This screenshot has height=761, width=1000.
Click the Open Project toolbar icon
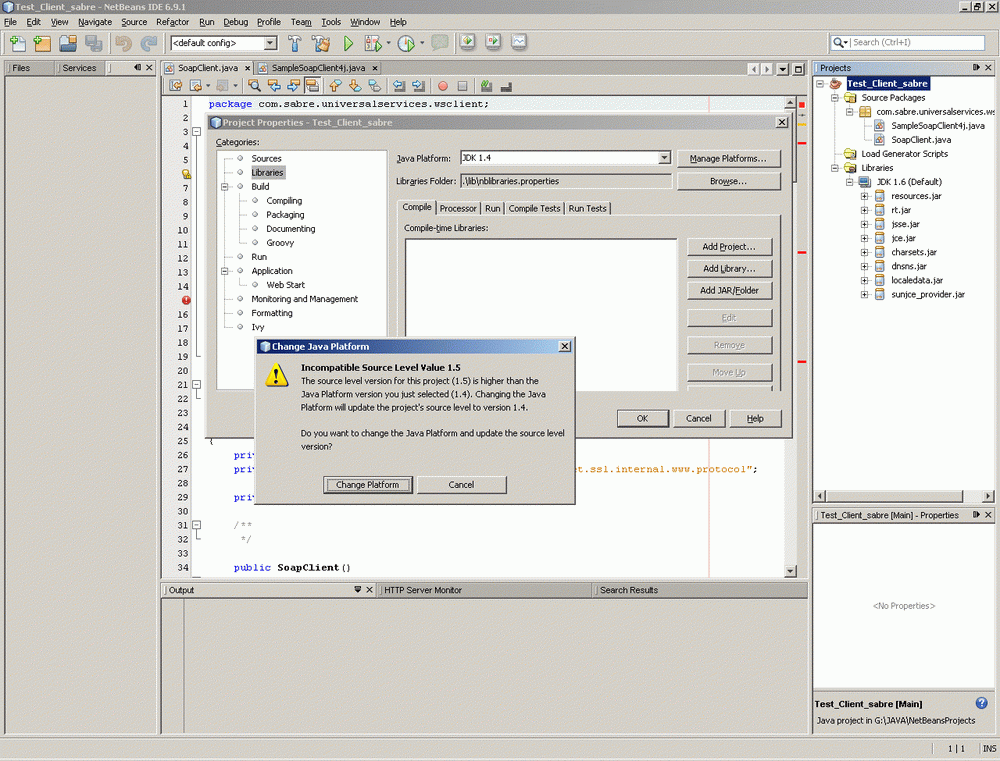tap(68, 43)
